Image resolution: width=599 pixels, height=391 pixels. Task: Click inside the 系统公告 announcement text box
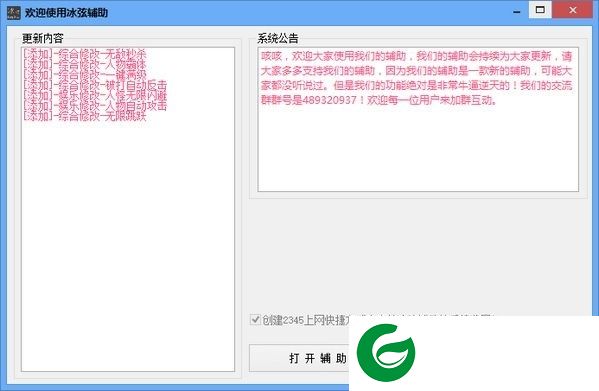pos(418,119)
